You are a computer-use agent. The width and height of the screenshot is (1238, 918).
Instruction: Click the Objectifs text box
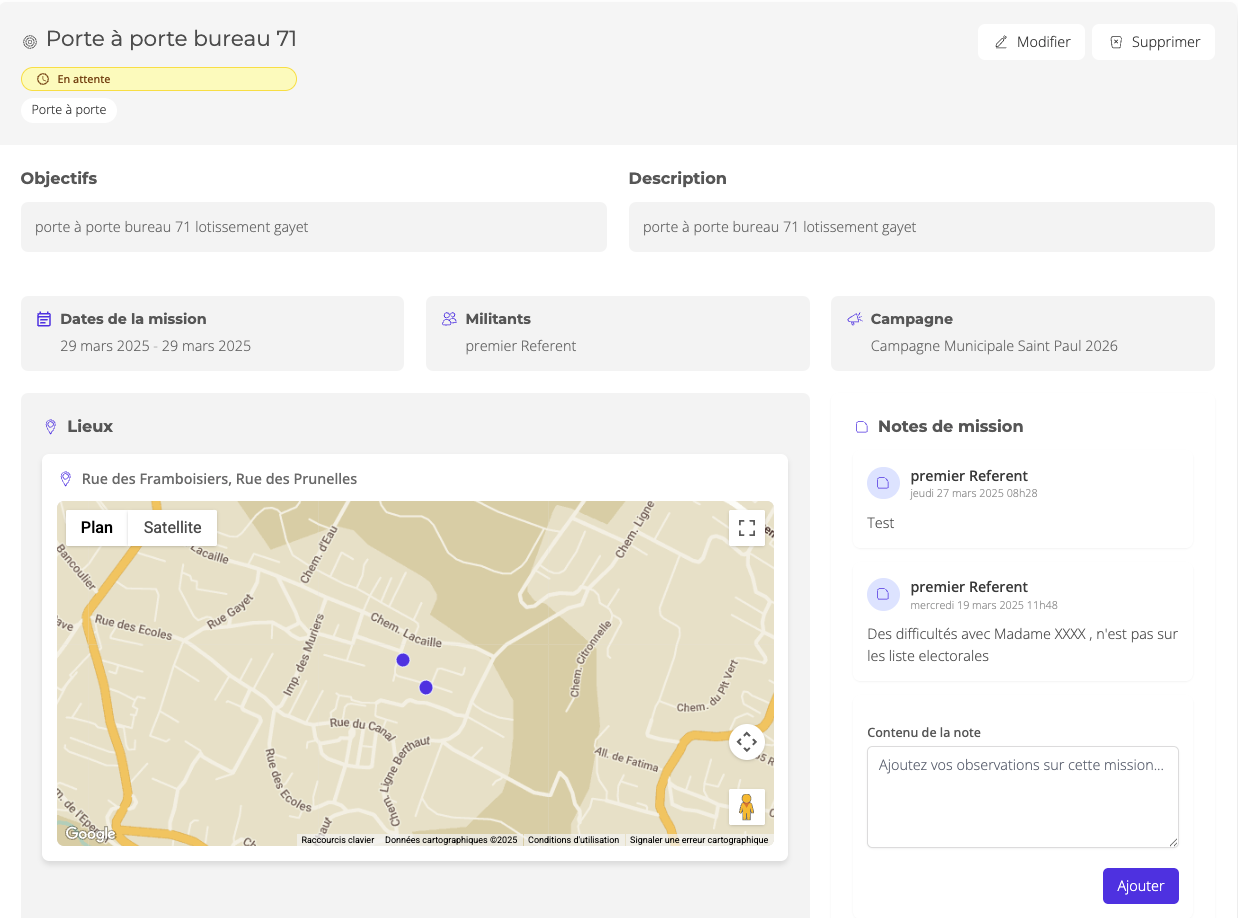click(x=314, y=227)
